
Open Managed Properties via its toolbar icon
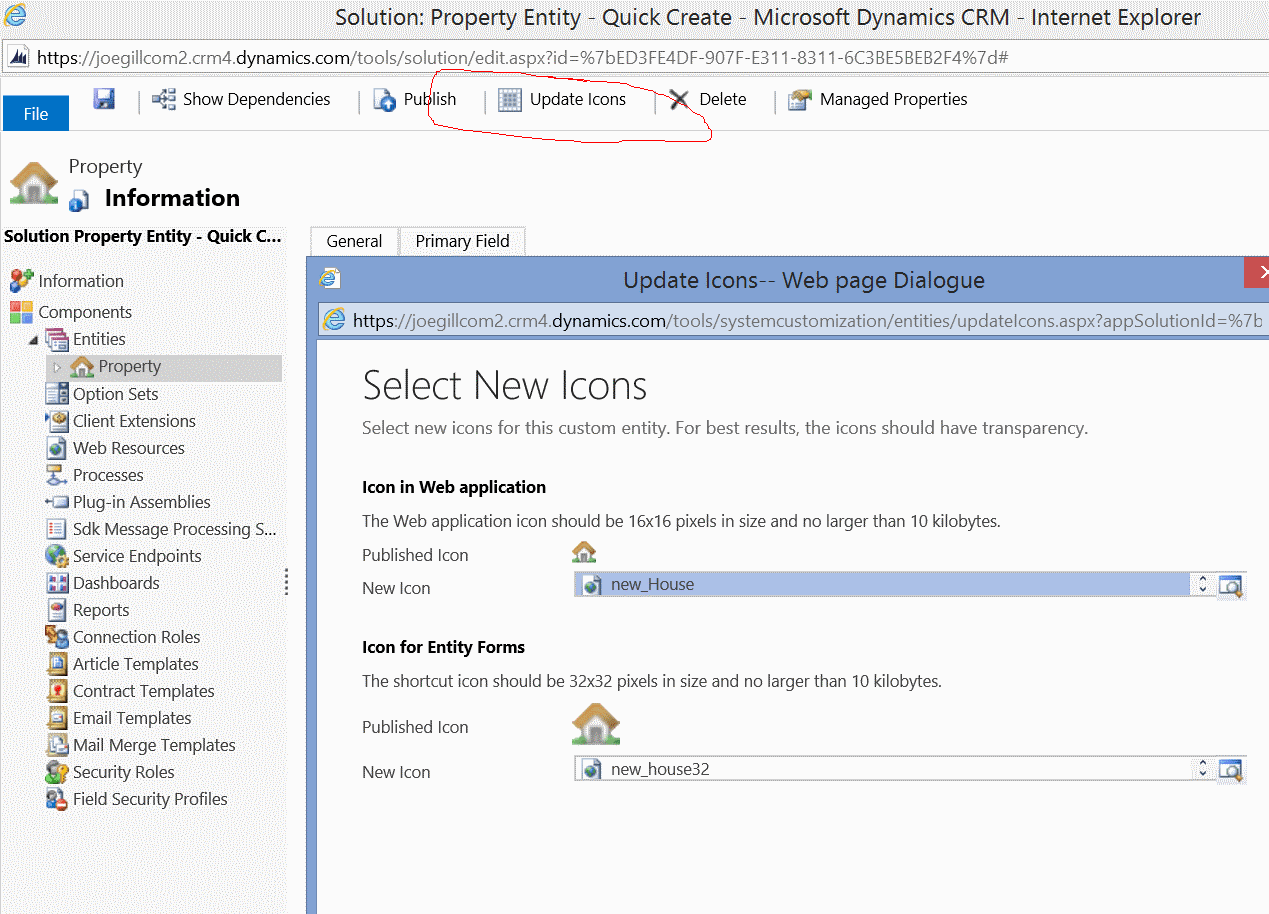[797, 99]
